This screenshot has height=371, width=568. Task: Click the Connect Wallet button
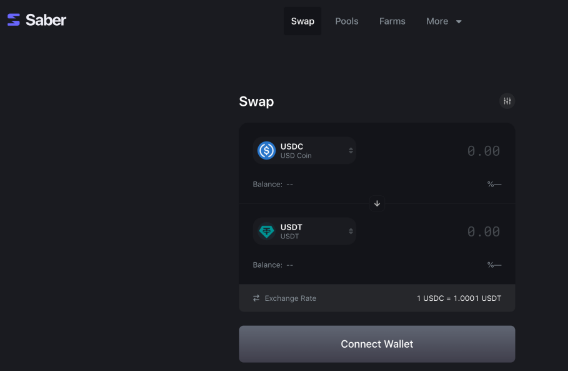[x=377, y=344]
